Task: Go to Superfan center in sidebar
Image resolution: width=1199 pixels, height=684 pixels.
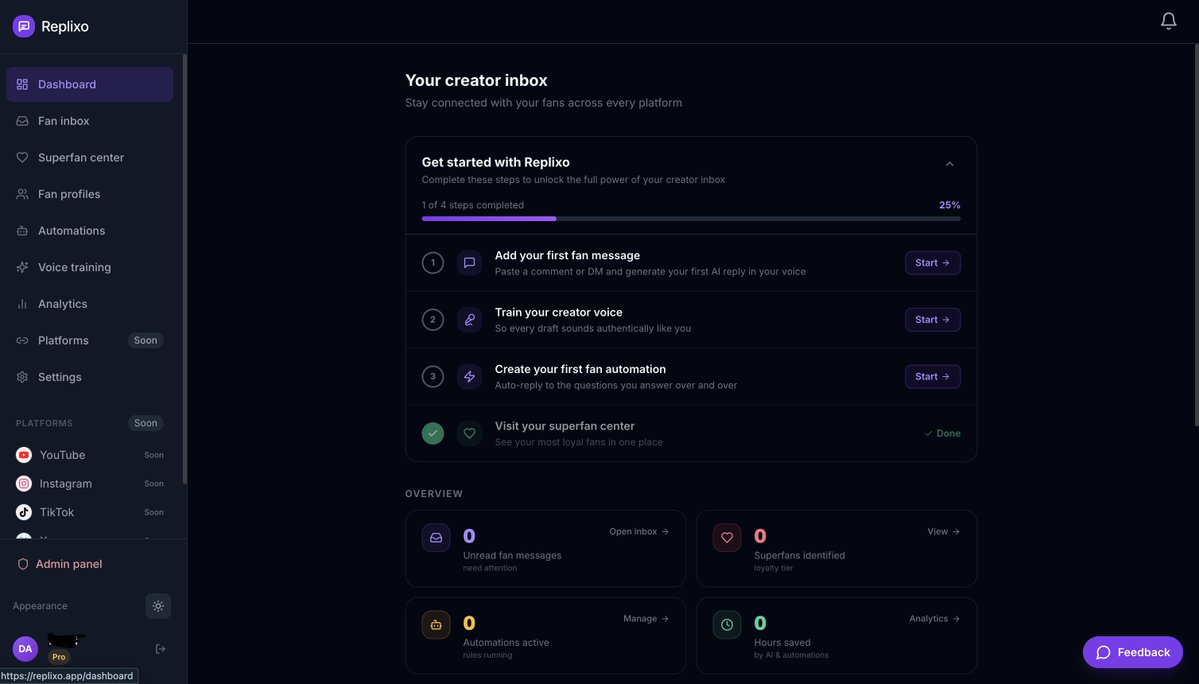Action: (x=89, y=157)
